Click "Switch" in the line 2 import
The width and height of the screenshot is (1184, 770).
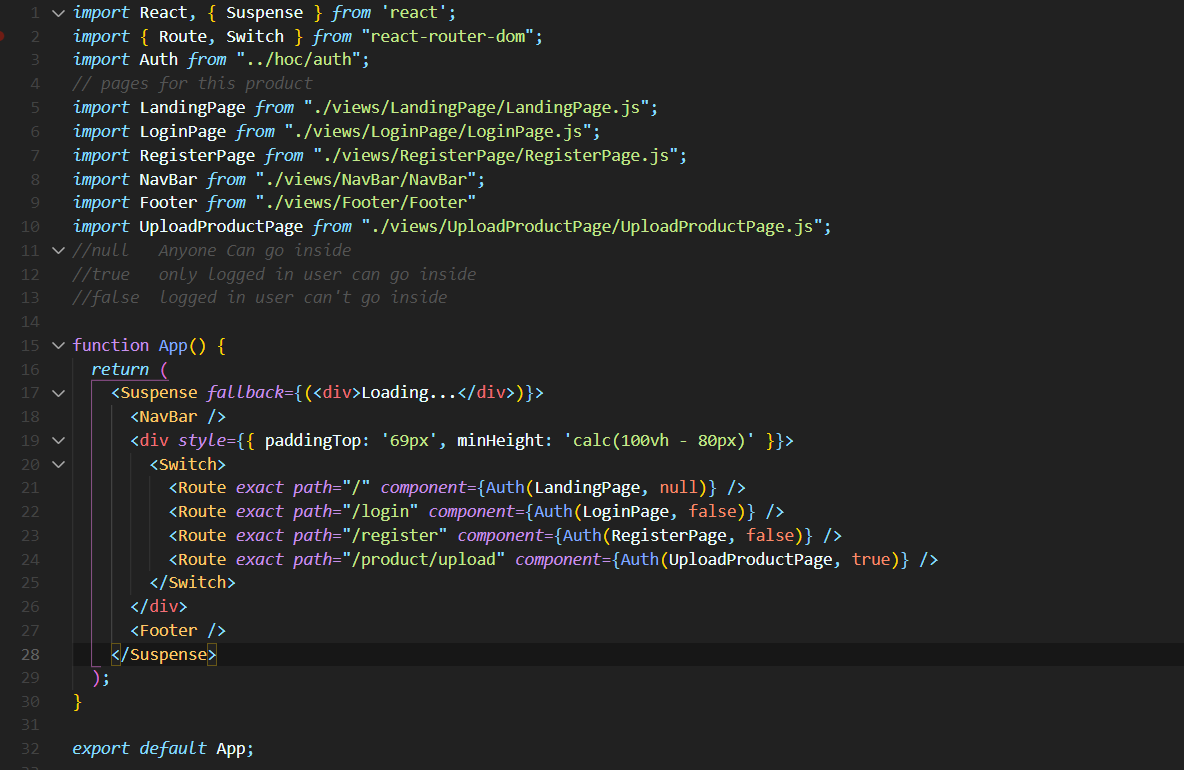[x=255, y=36]
